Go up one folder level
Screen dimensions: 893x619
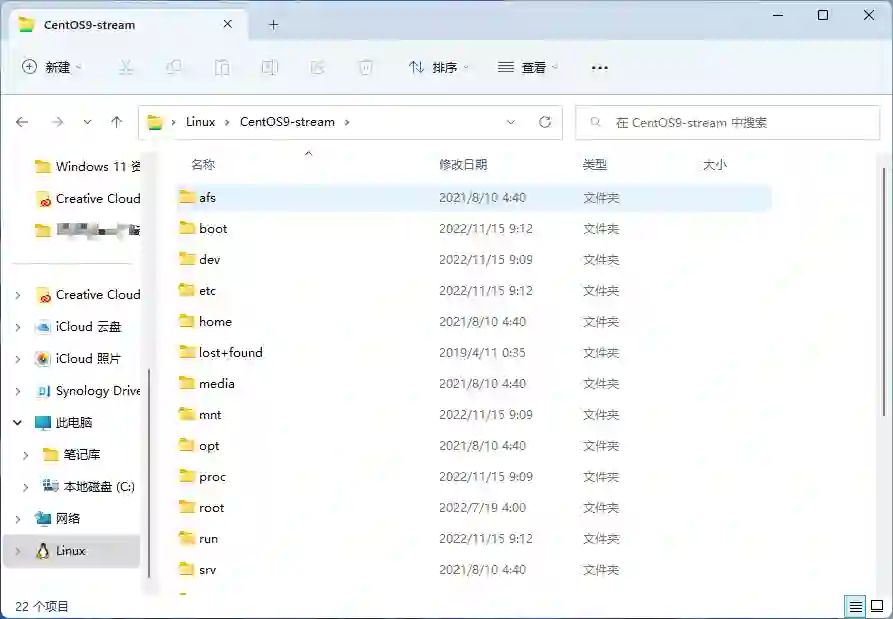pyautogui.click(x=117, y=122)
